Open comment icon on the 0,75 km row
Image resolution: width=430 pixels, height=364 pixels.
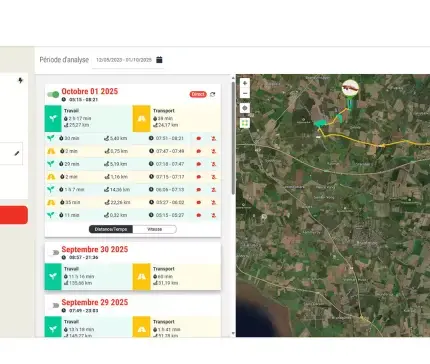coord(199,151)
